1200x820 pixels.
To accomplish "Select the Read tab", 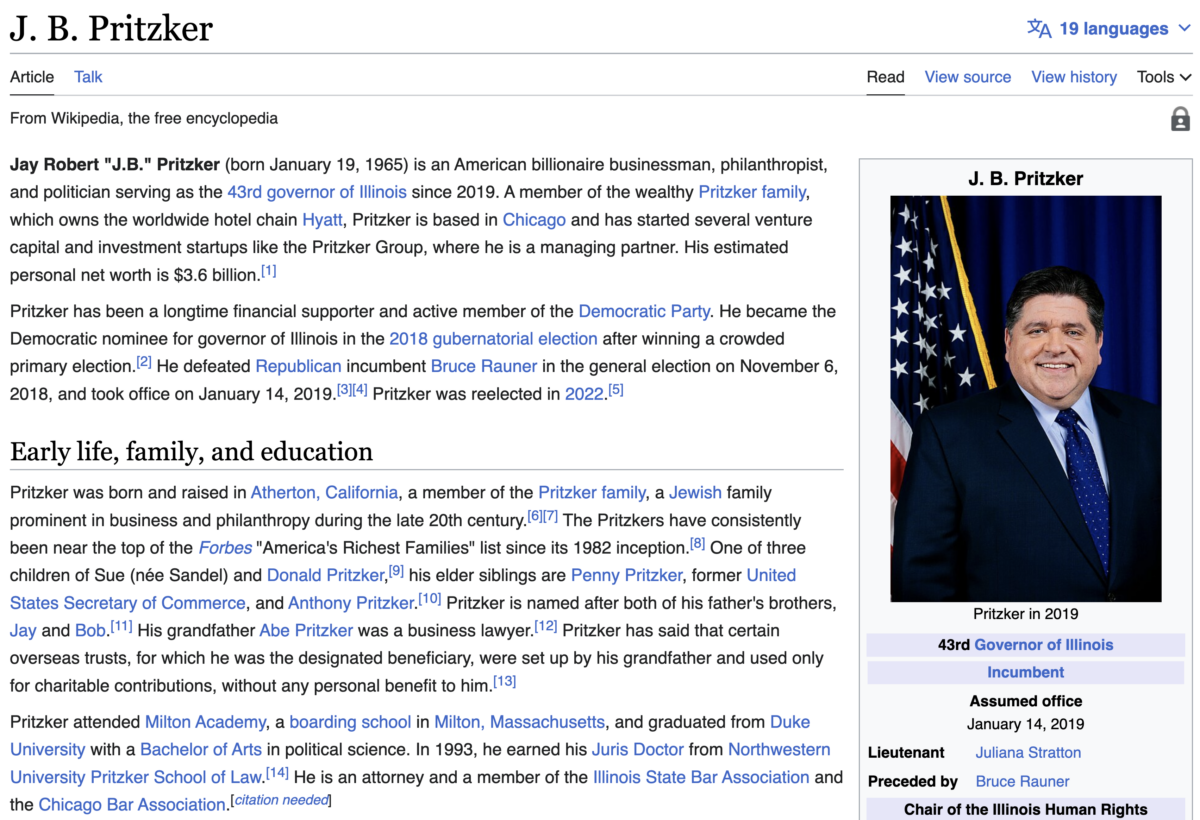I will (885, 77).
